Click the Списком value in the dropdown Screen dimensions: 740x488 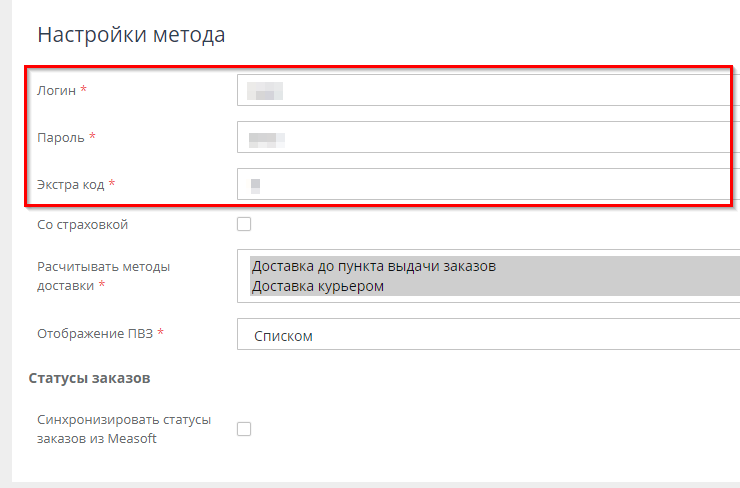[x=283, y=336]
